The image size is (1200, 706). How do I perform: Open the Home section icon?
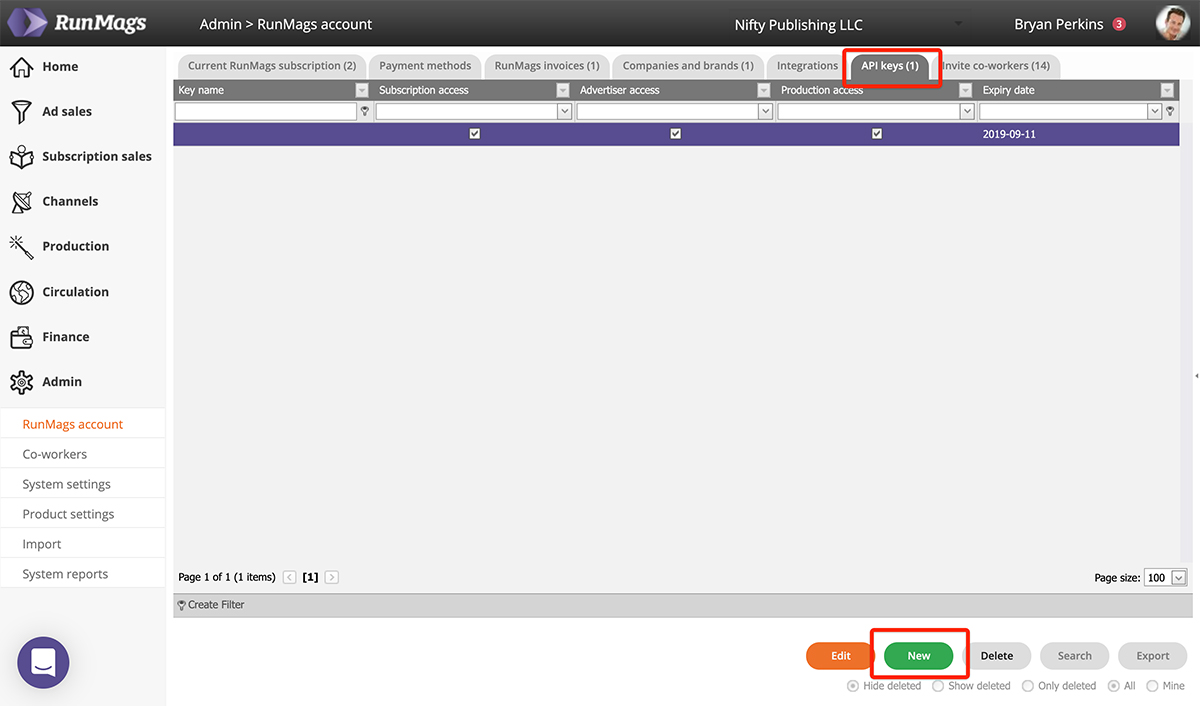[x=21, y=67]
